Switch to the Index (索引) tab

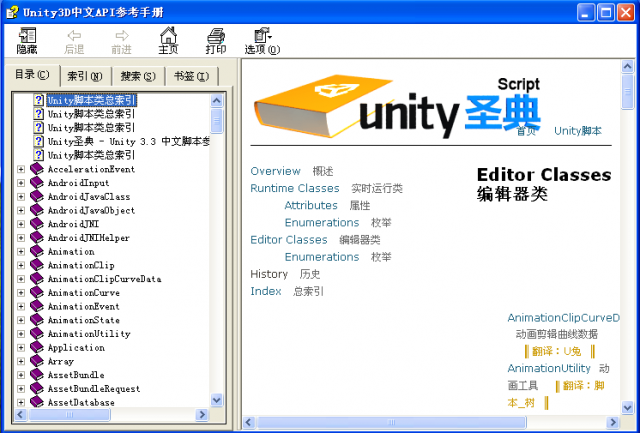pos(85,76)
